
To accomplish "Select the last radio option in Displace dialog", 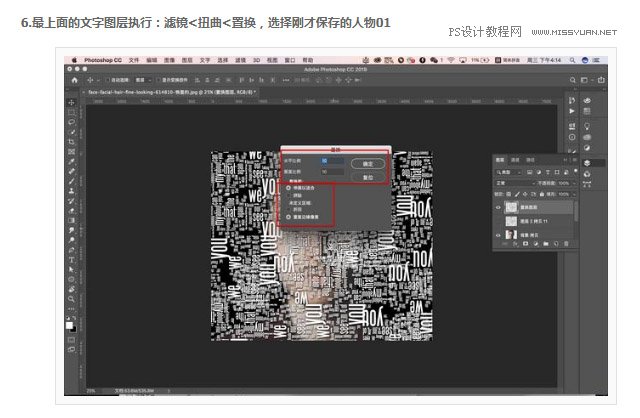I will (288, 217).
